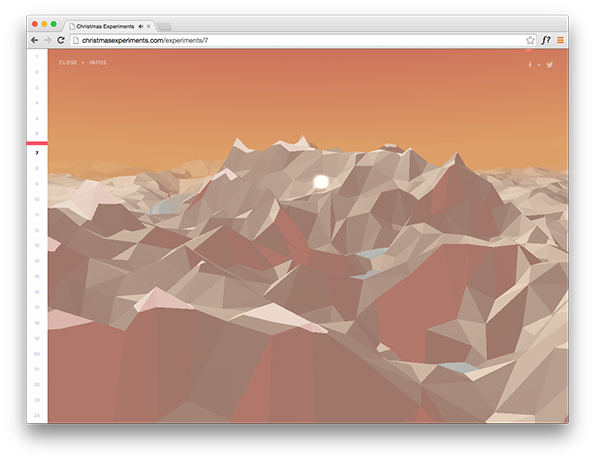595x461 pixels.
Task: Go to experiment day 24
Action: click(37, 415)
